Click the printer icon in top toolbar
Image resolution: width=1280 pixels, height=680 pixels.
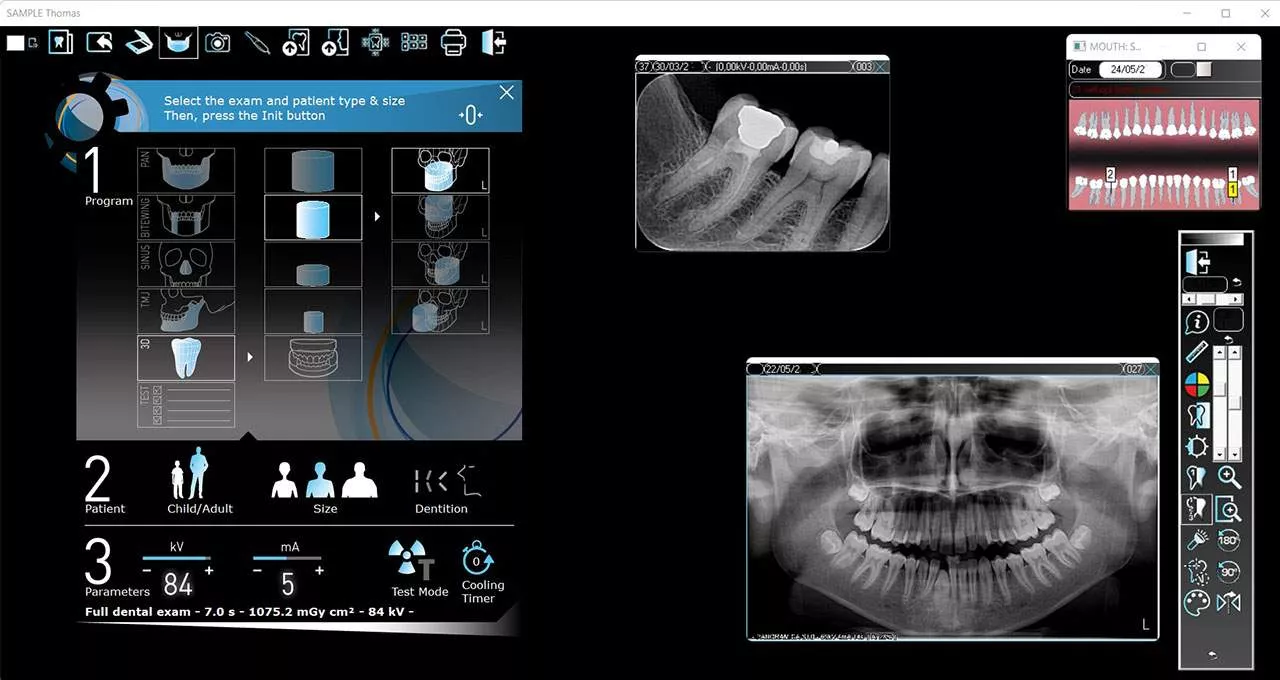click(453, 42)
